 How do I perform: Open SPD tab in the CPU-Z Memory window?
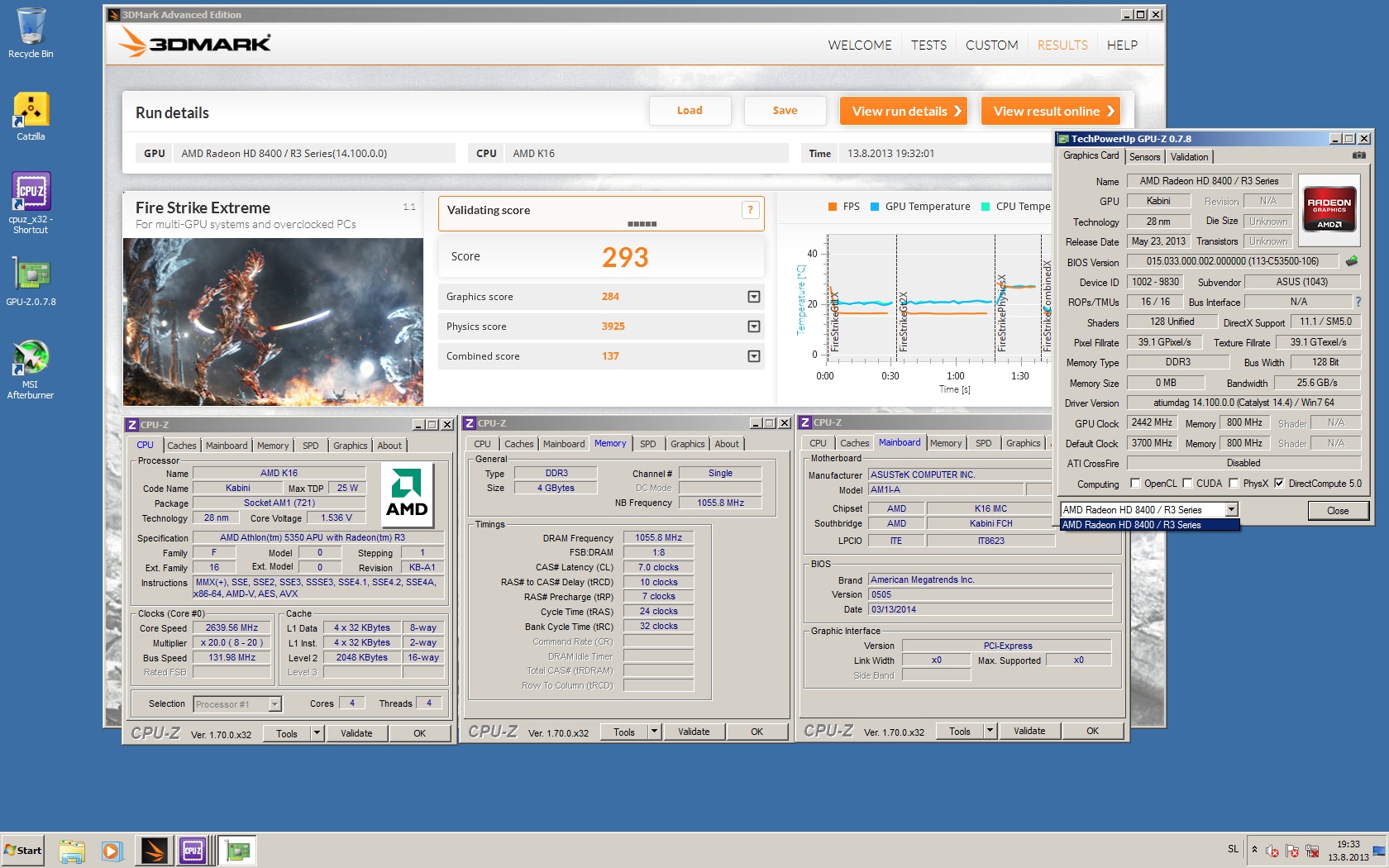tap(648, 444)
